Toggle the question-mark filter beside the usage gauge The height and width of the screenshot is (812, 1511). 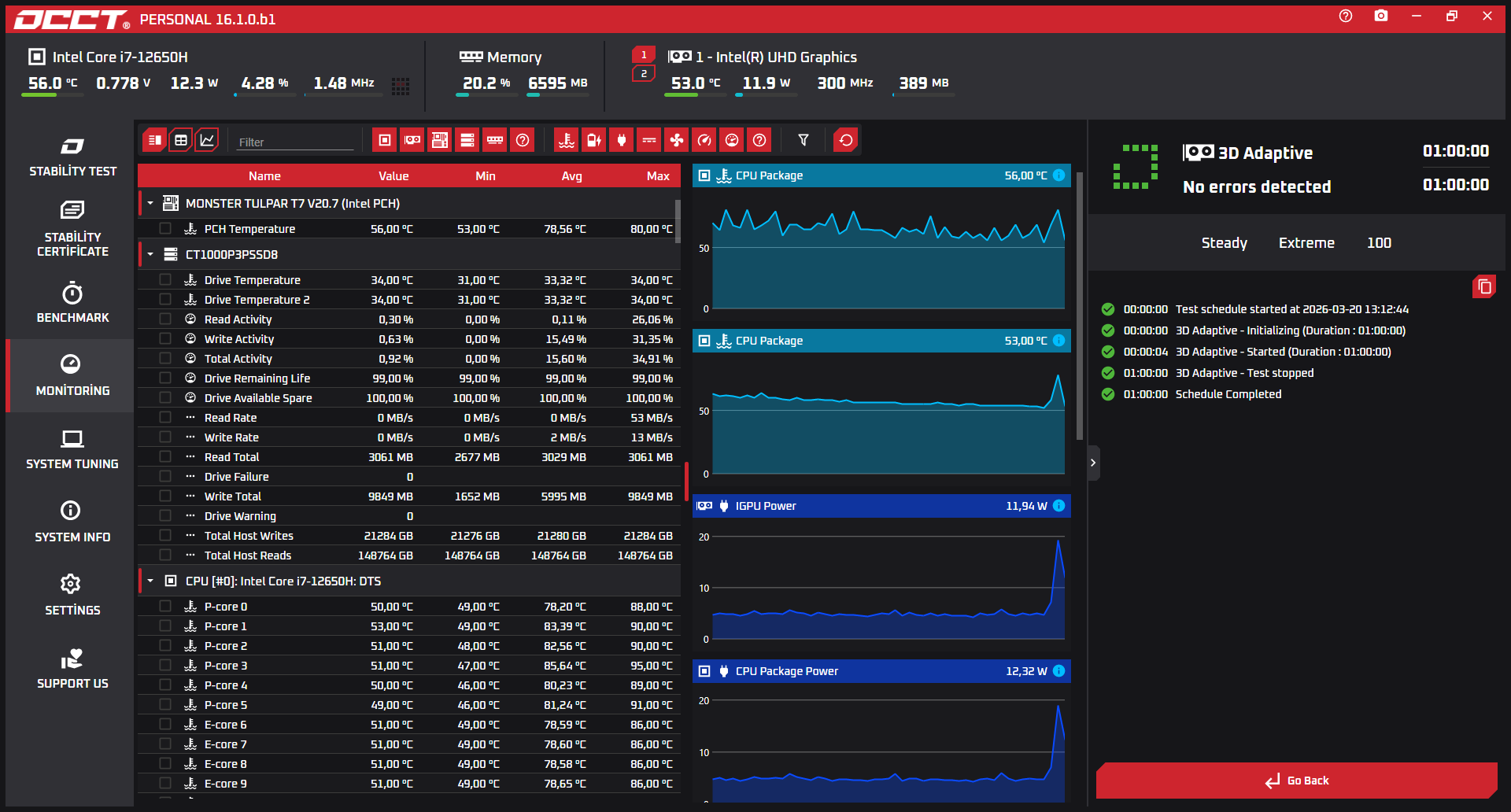click(x=759, y=140)
